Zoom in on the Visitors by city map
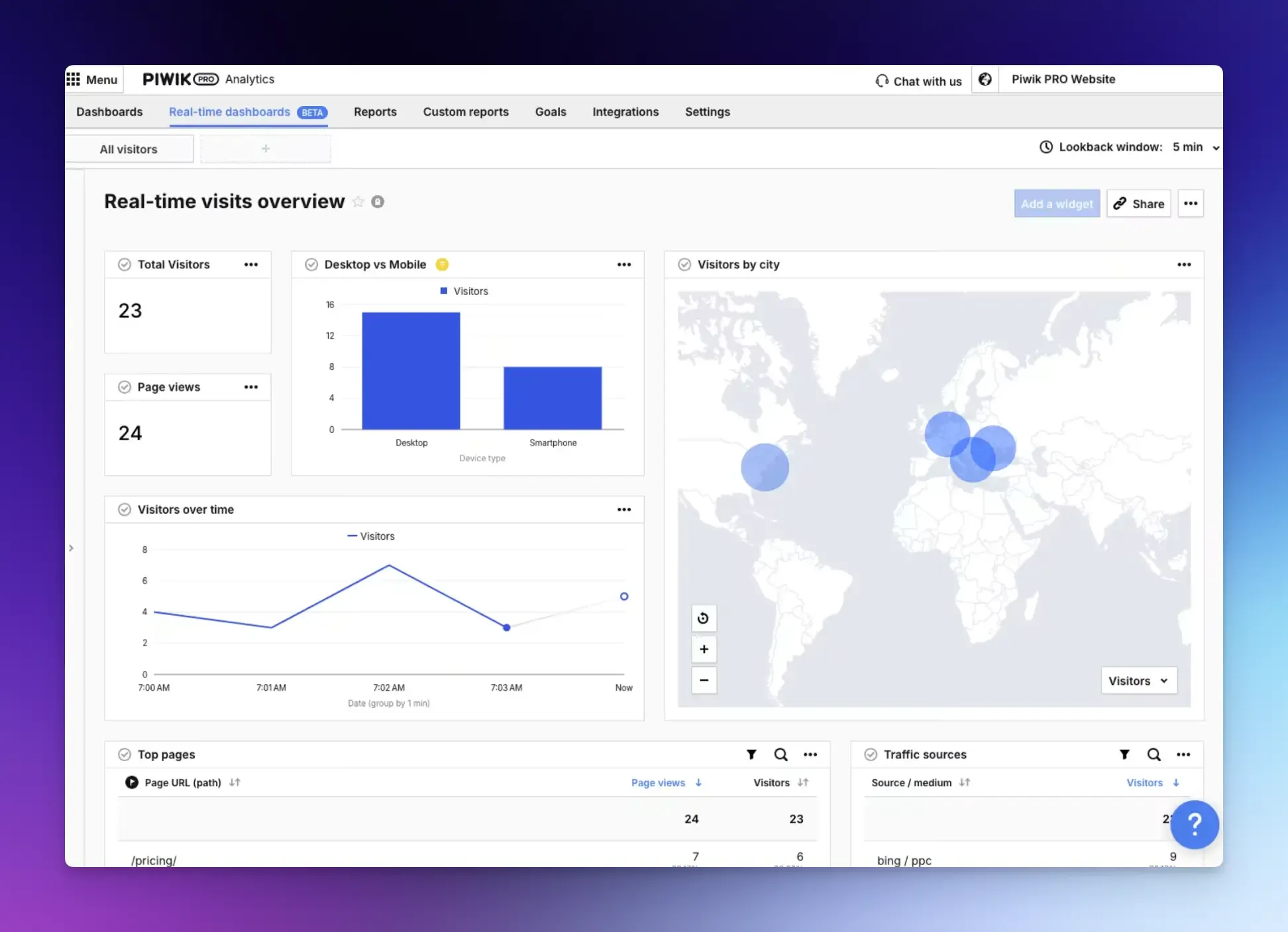 (704, 650)
